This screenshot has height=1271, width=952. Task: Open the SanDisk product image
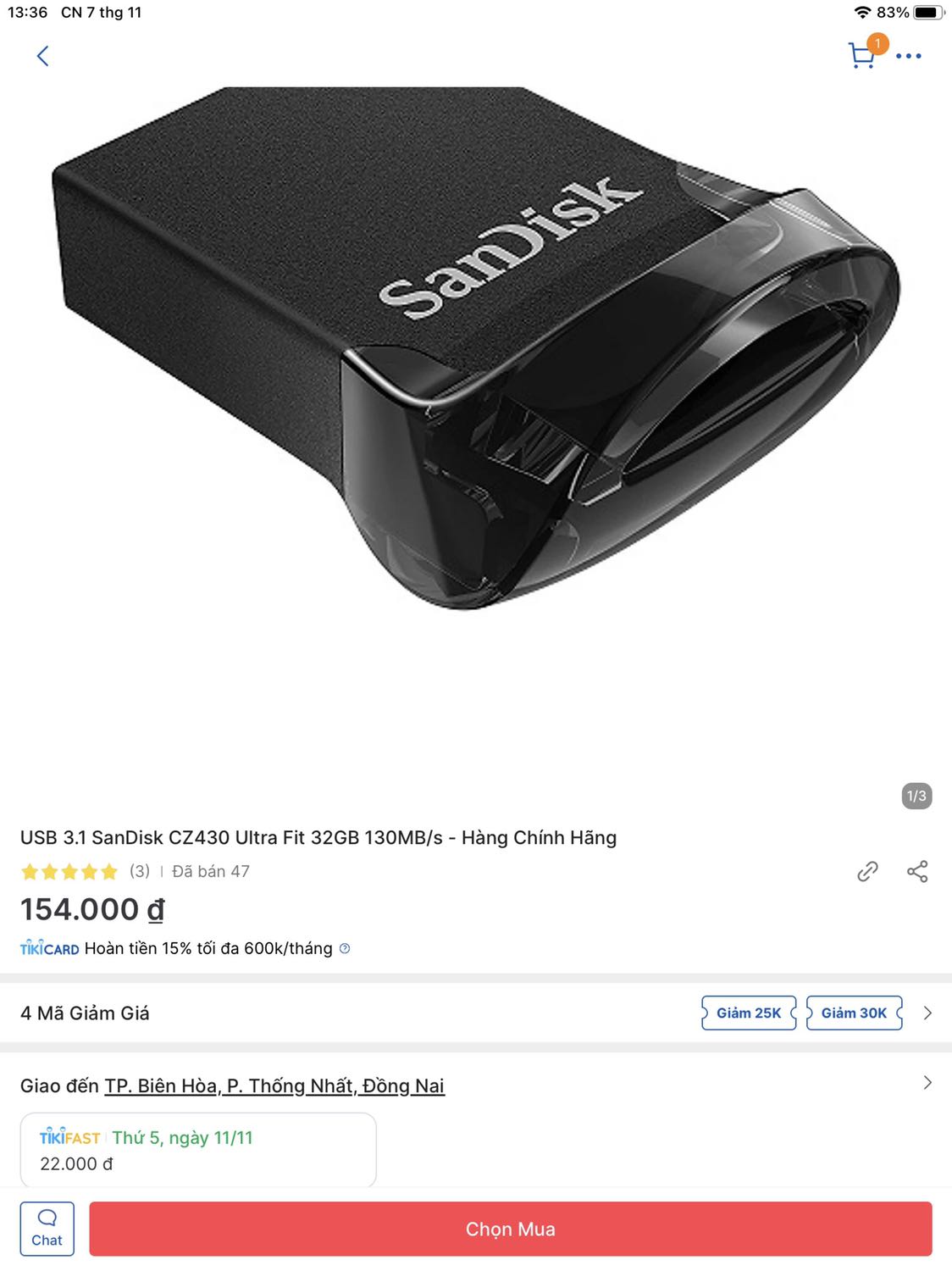pyautogui.click(x=476, y=347)
